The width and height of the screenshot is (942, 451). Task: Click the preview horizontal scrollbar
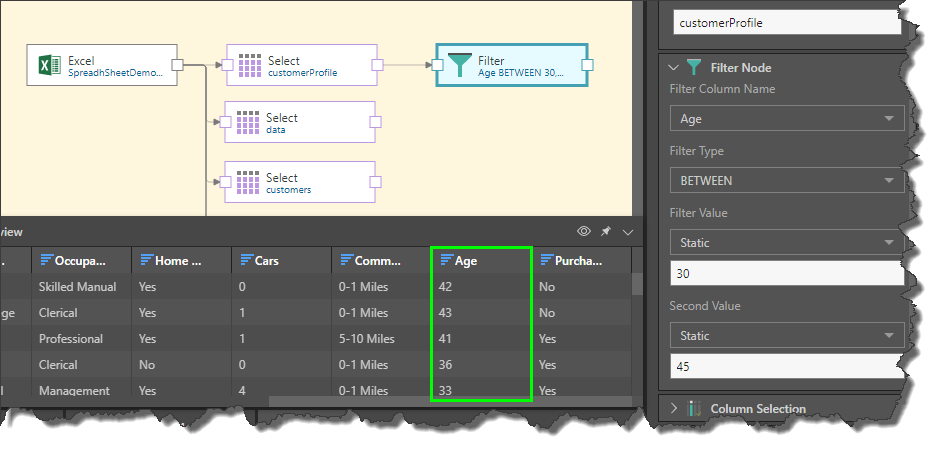pyautogui.click(x=451, y=401)
